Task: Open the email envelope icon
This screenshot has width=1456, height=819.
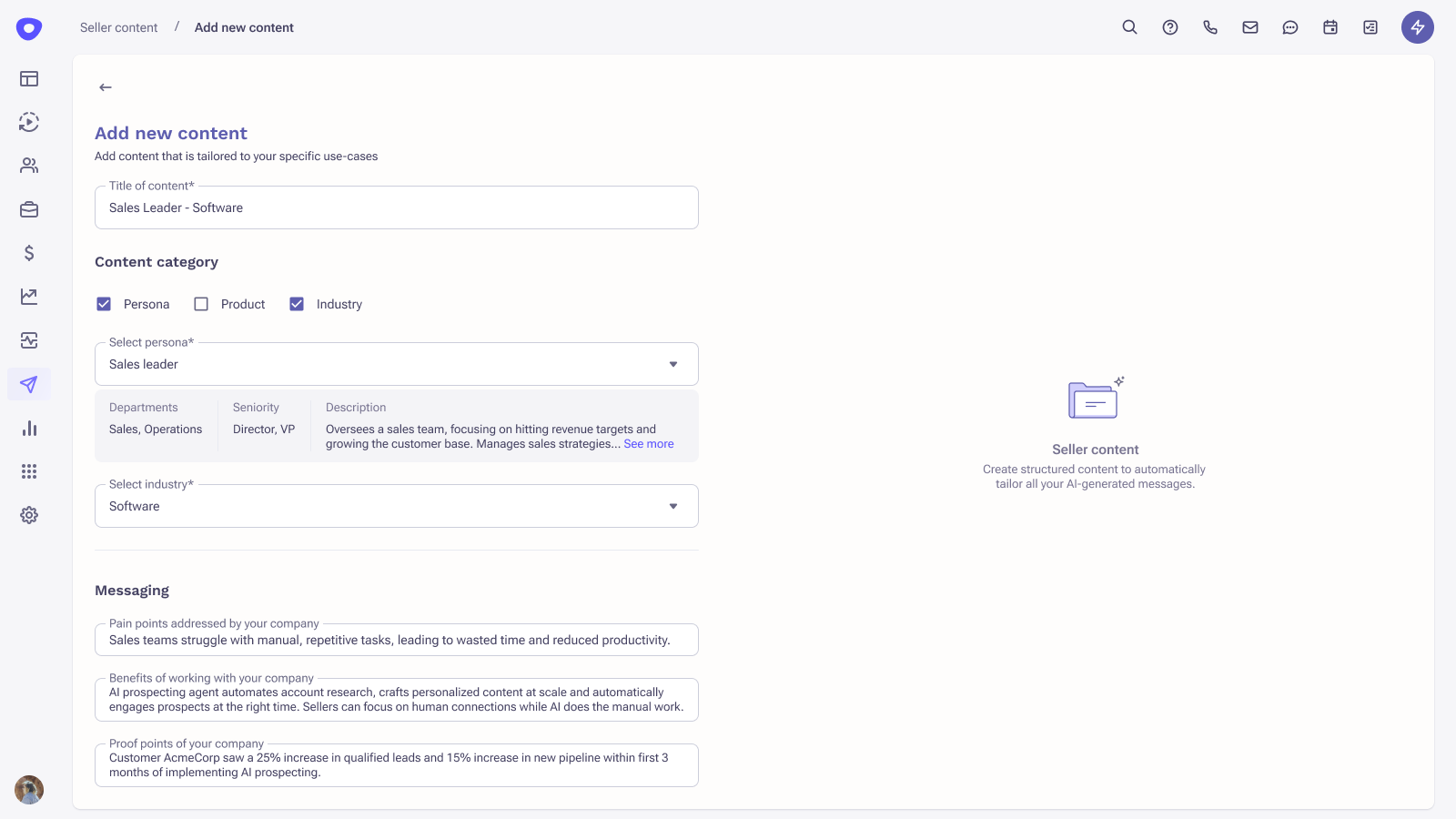Action: click(1249, 27)
